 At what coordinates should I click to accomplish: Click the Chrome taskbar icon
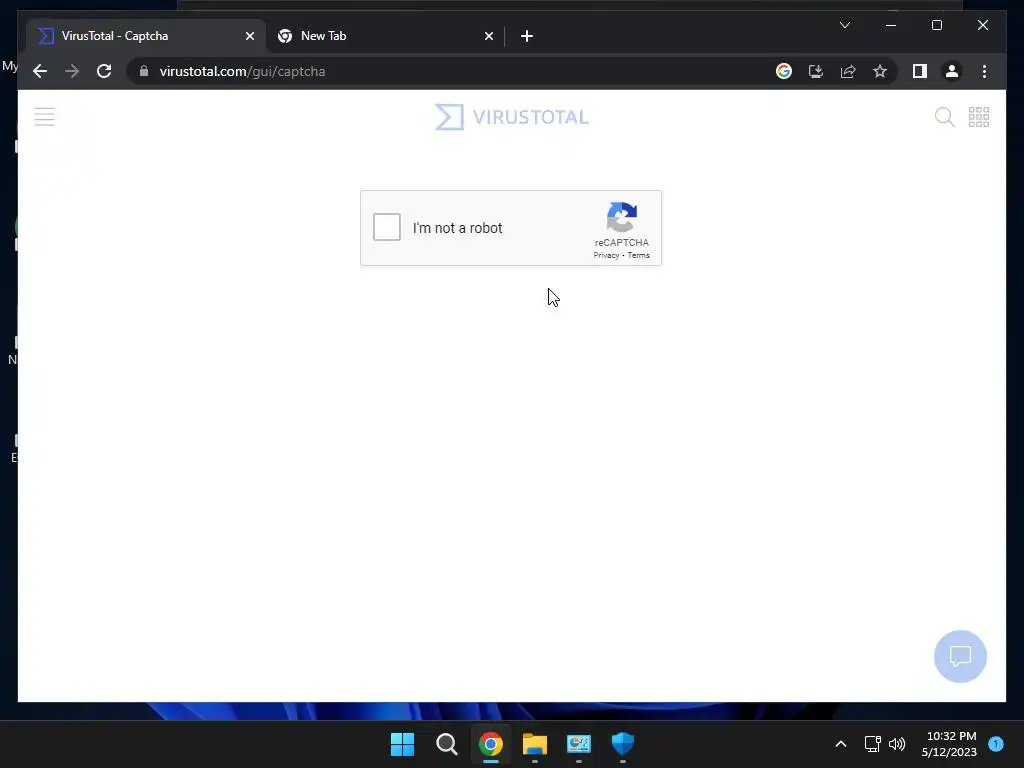coord(490,744)
